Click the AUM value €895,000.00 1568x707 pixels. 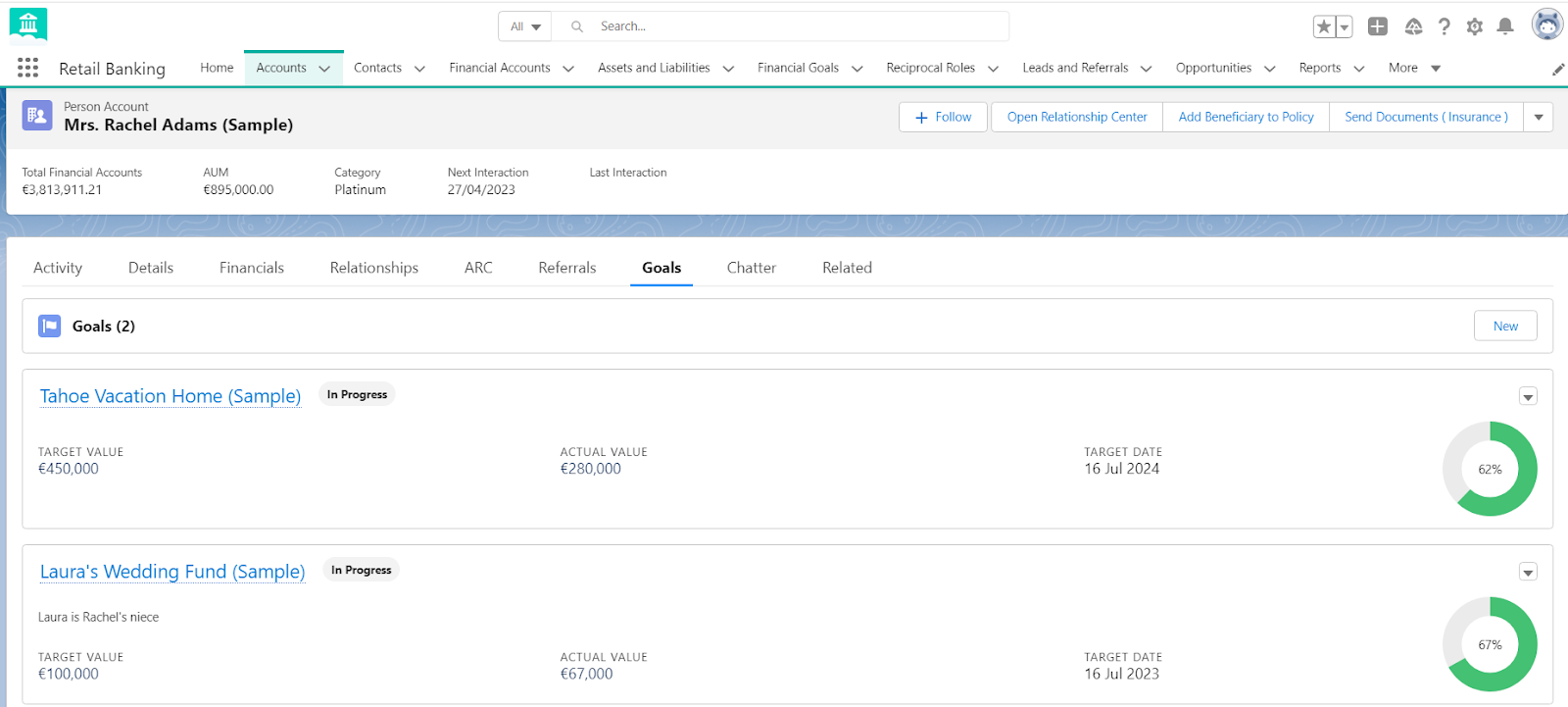pyautogui.click(x=238, y=190)
